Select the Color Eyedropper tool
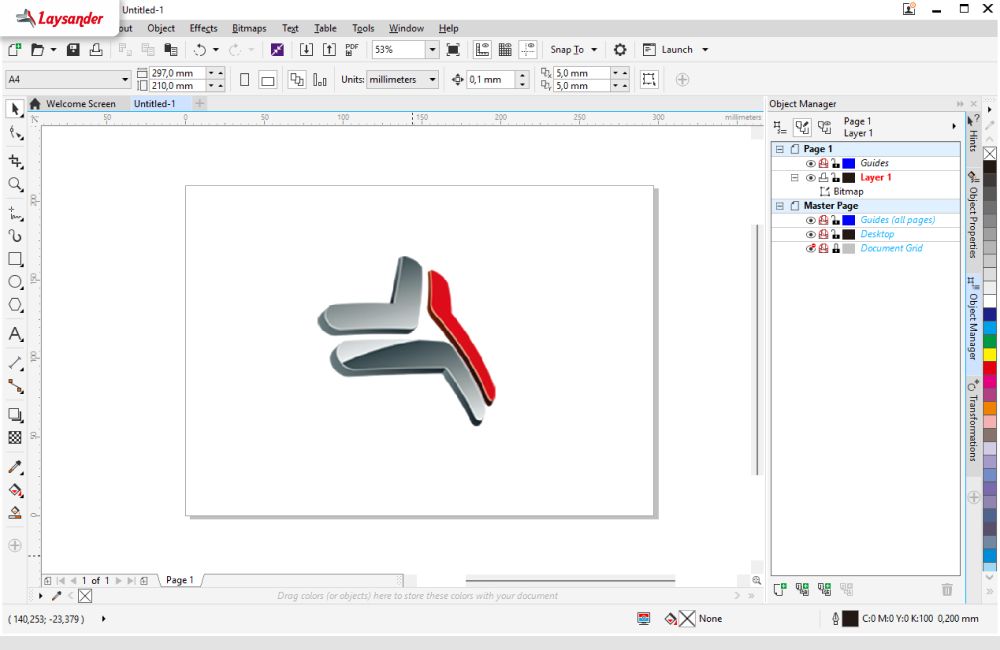The image size is (1000, 650). (x=15, y=467)
